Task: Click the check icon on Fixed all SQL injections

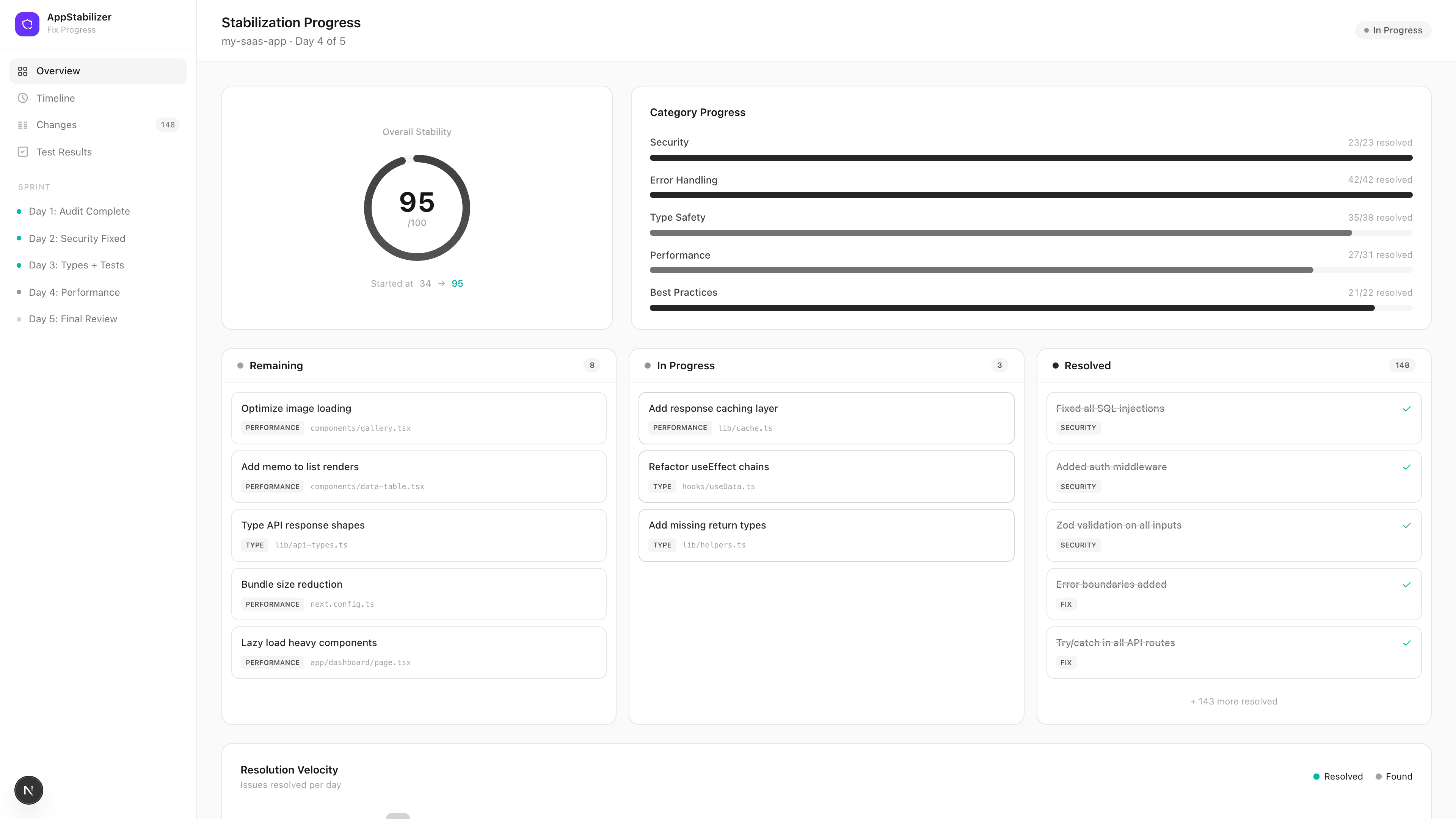Action: (x=1407, y=408)
